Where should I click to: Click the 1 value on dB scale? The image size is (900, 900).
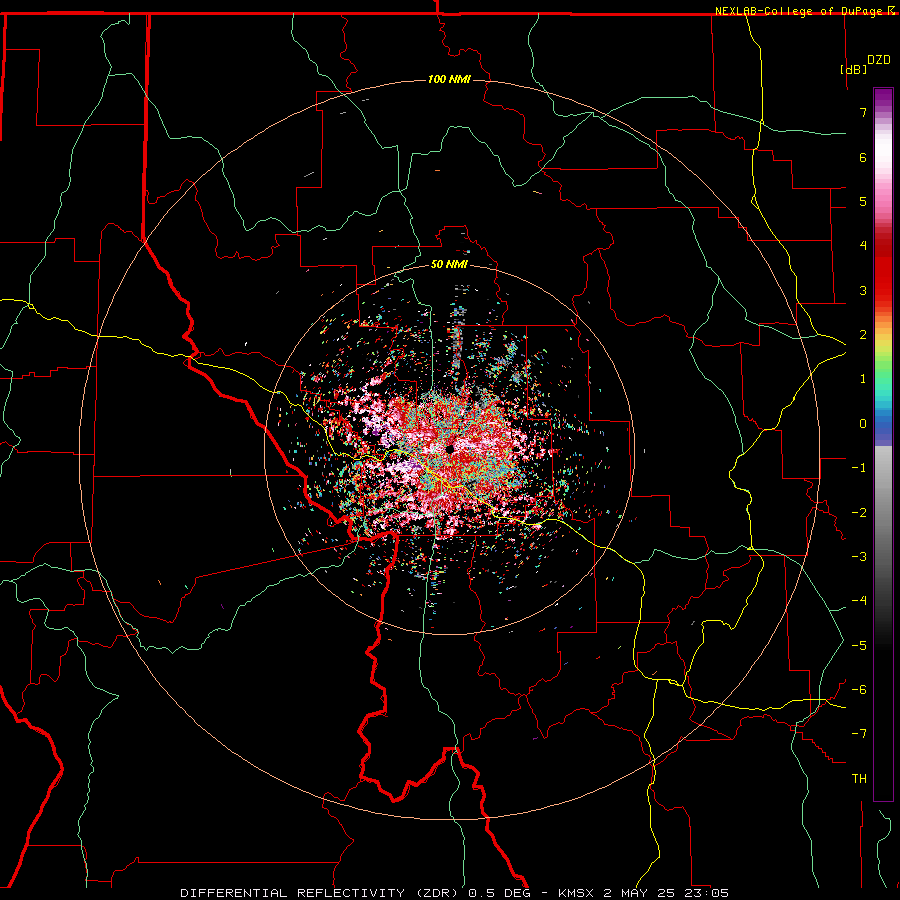863,379
